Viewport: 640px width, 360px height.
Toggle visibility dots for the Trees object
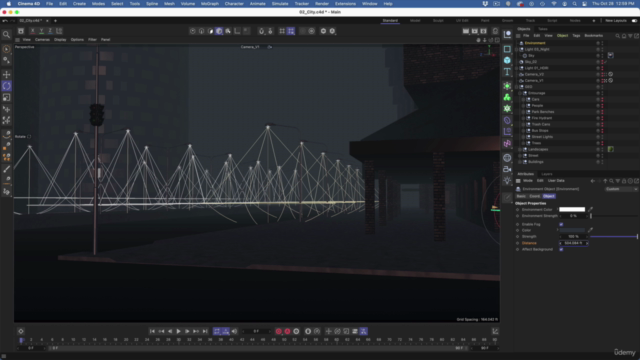coord(602,143)
